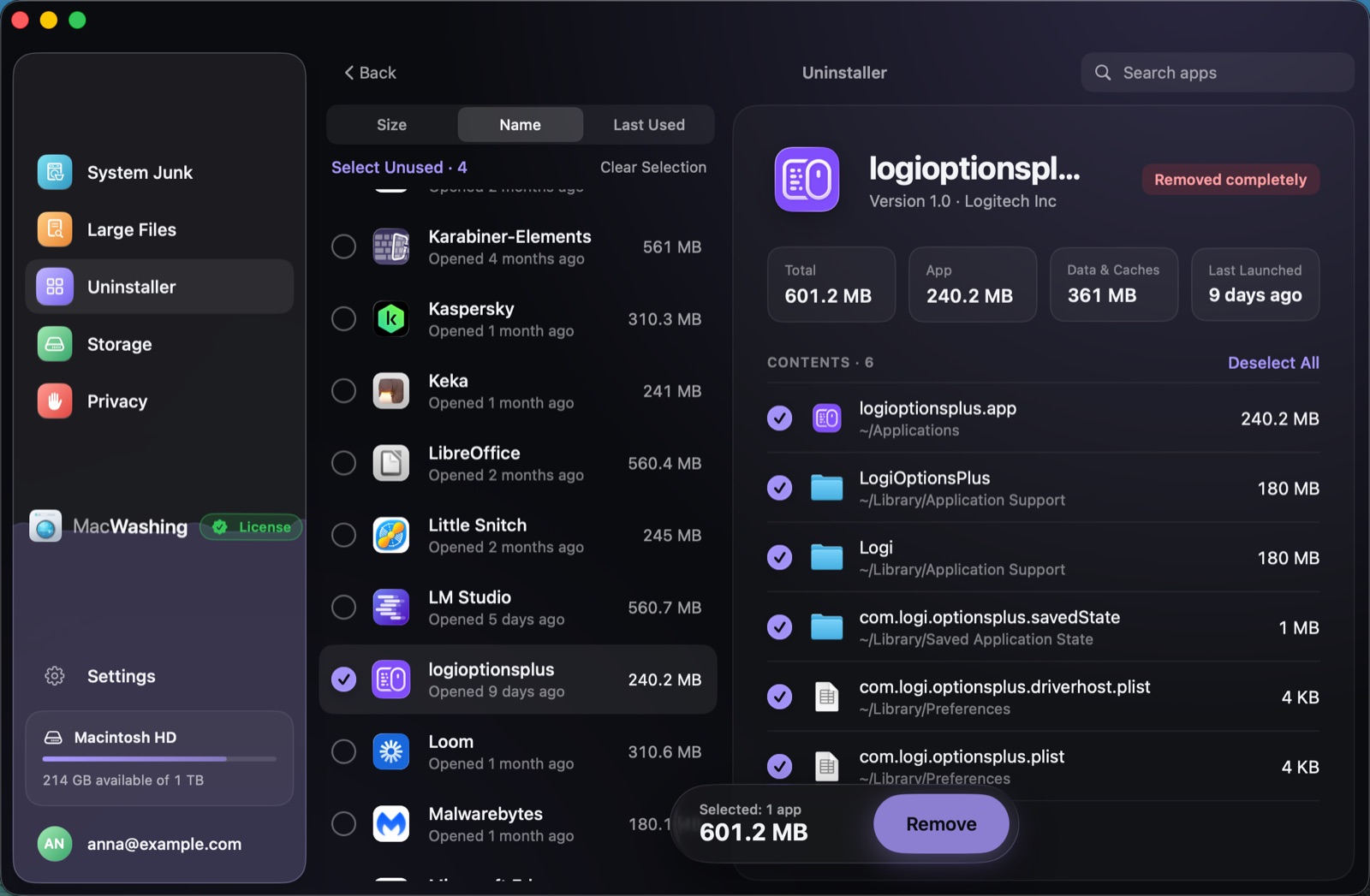1370x896 pixels.
Task: Open the Uninstaller sidebar section
Action: [159, 287]
